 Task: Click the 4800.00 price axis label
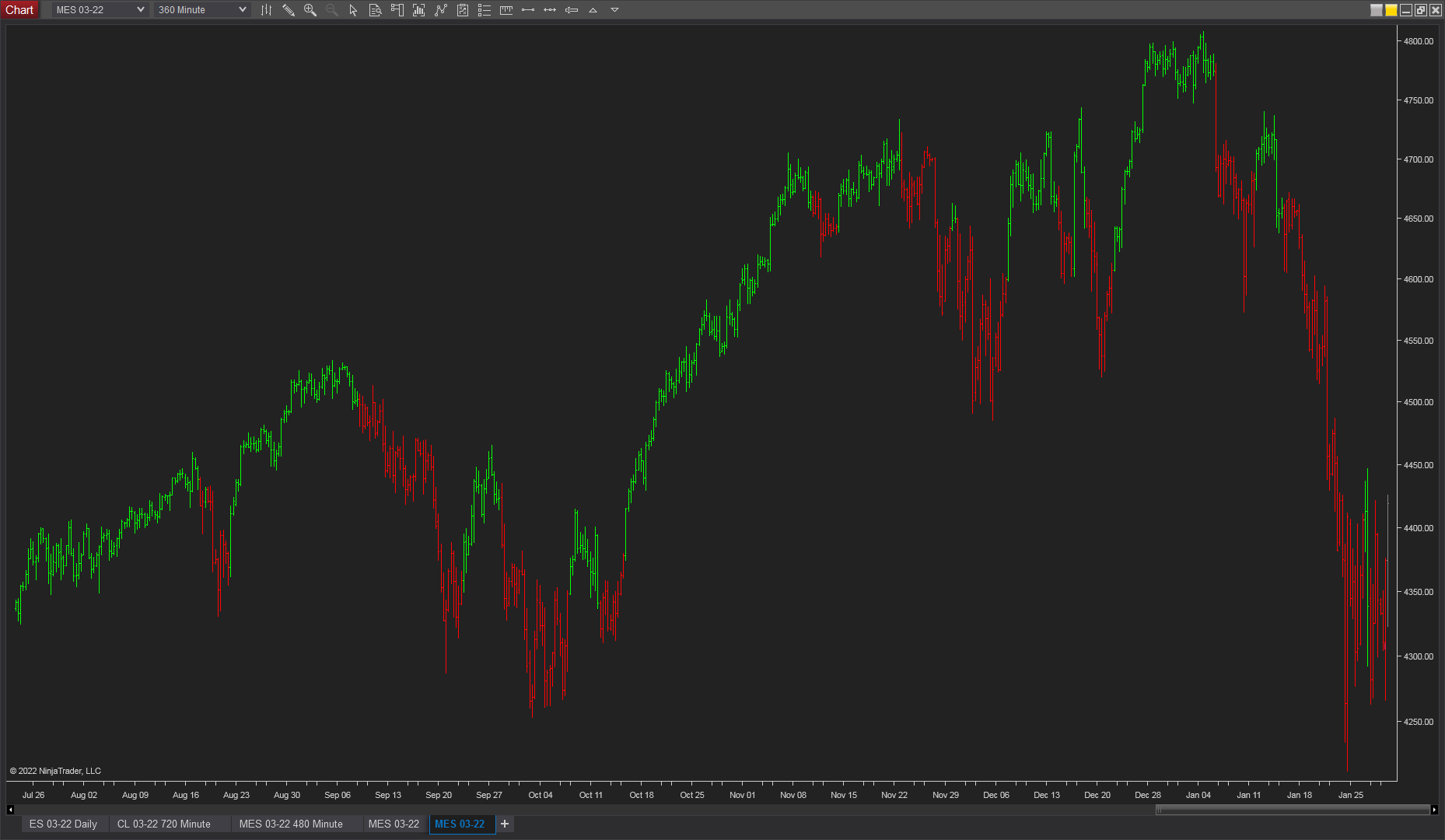[x=1419, y=41]
